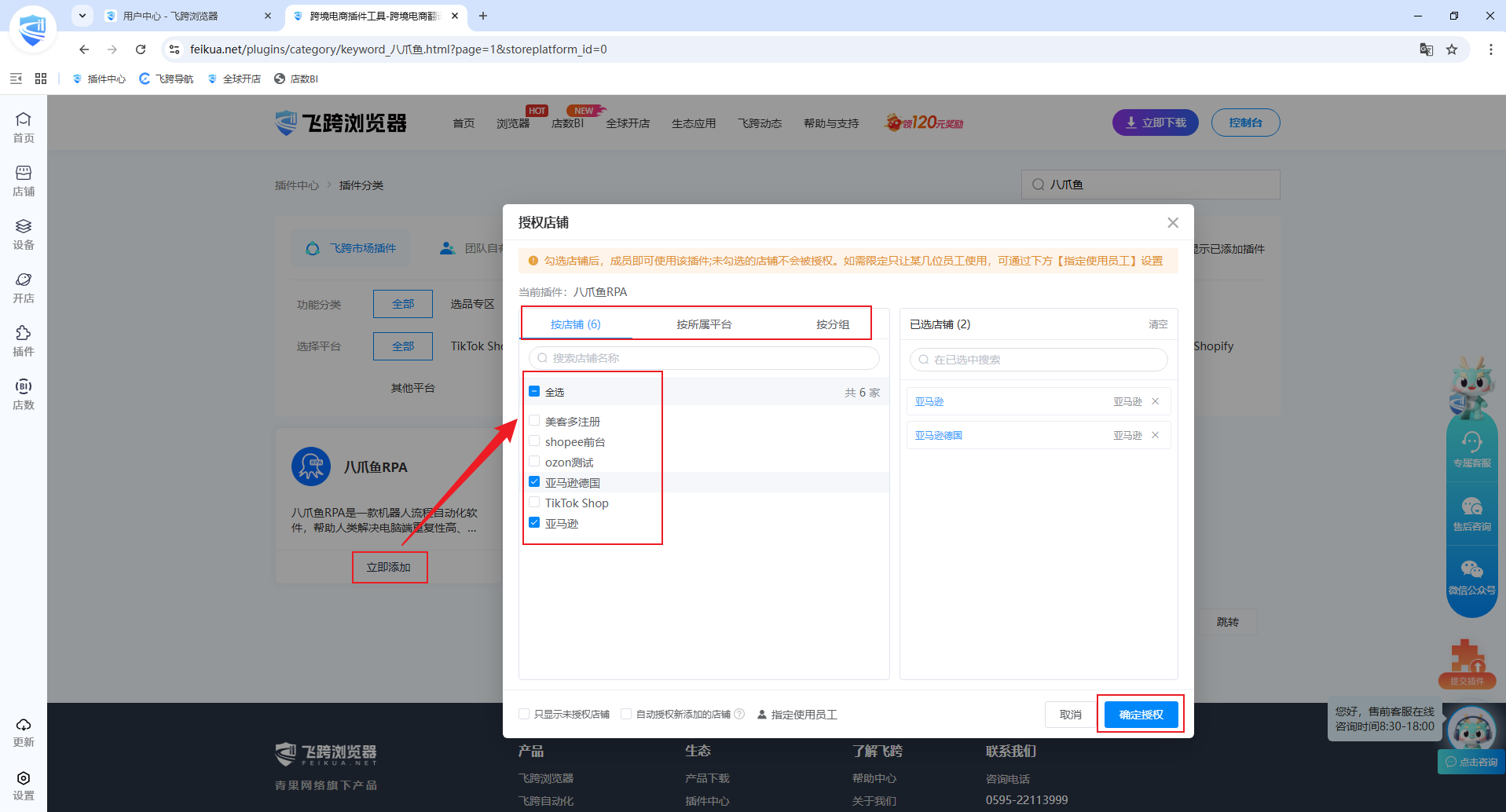This screenshot has height=812, width=1506.
Task: Click 指定使用员工 link
Action: click(x=797, y=715)
